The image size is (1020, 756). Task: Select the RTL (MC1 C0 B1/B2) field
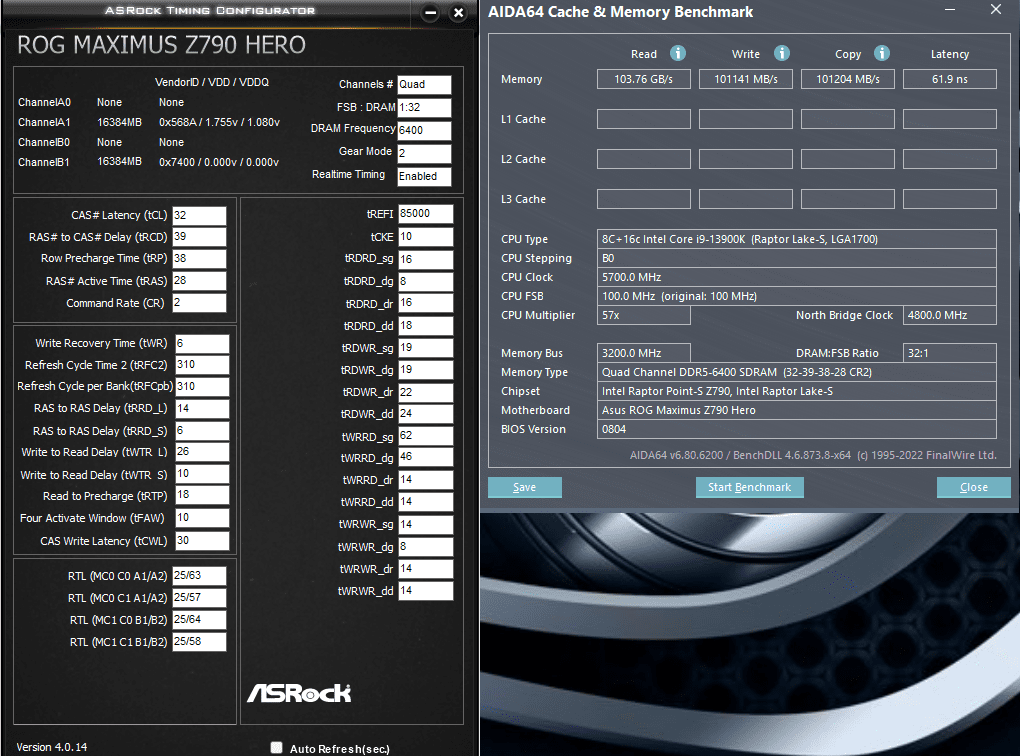pyautogui.click(x=199, y=619)
